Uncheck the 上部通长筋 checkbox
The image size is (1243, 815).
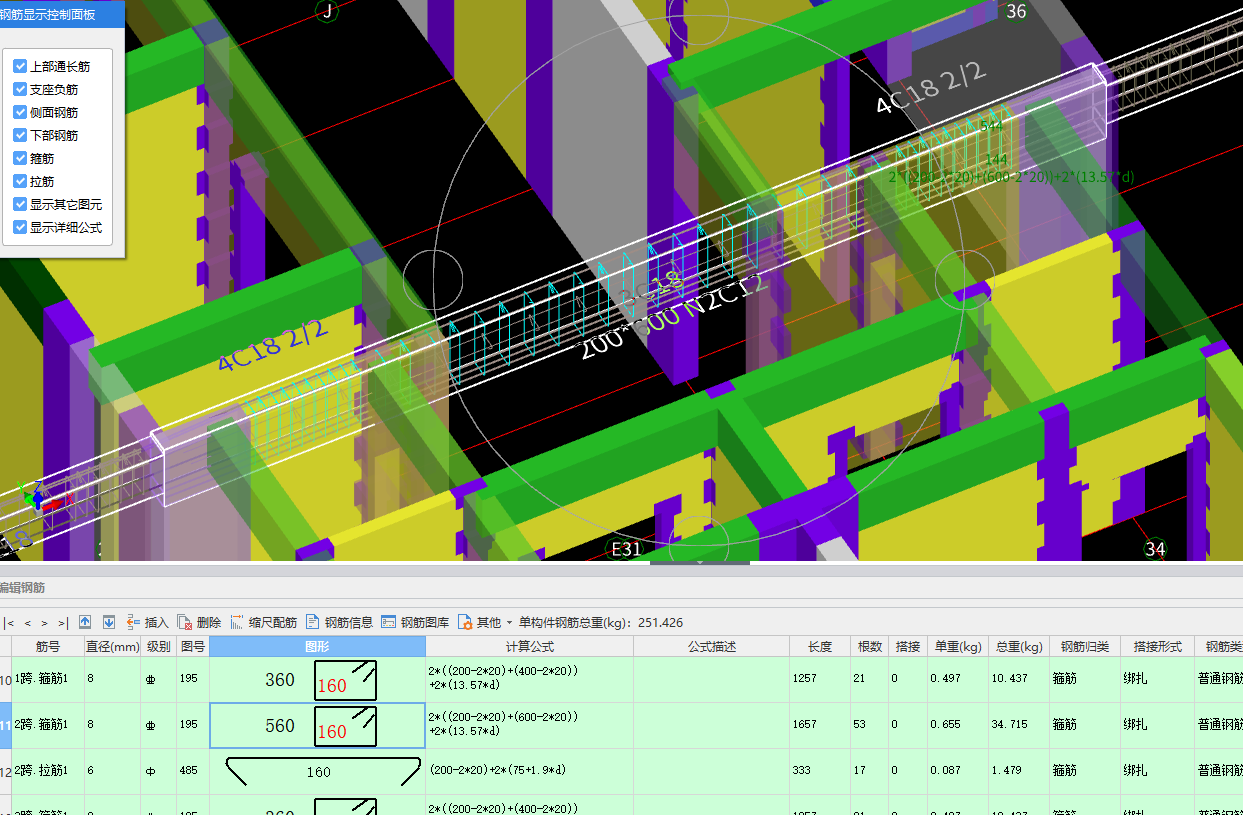click(20, 66)
